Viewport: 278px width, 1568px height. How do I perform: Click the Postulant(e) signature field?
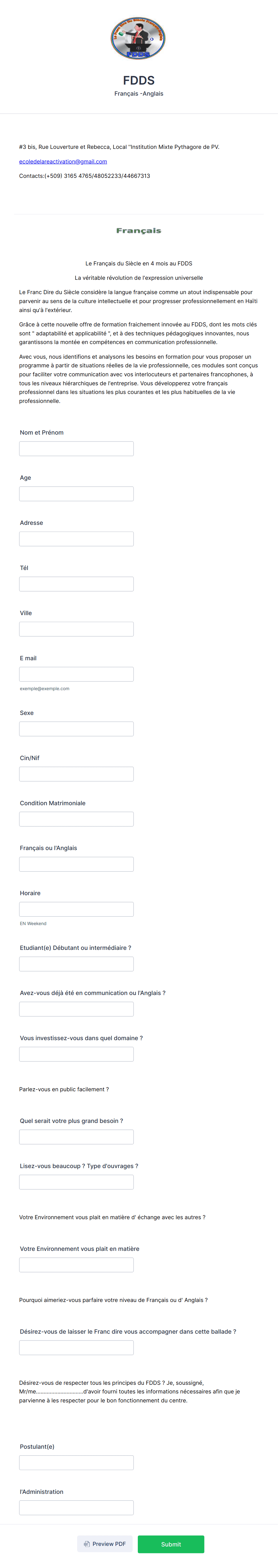(x=76, y=1463)
